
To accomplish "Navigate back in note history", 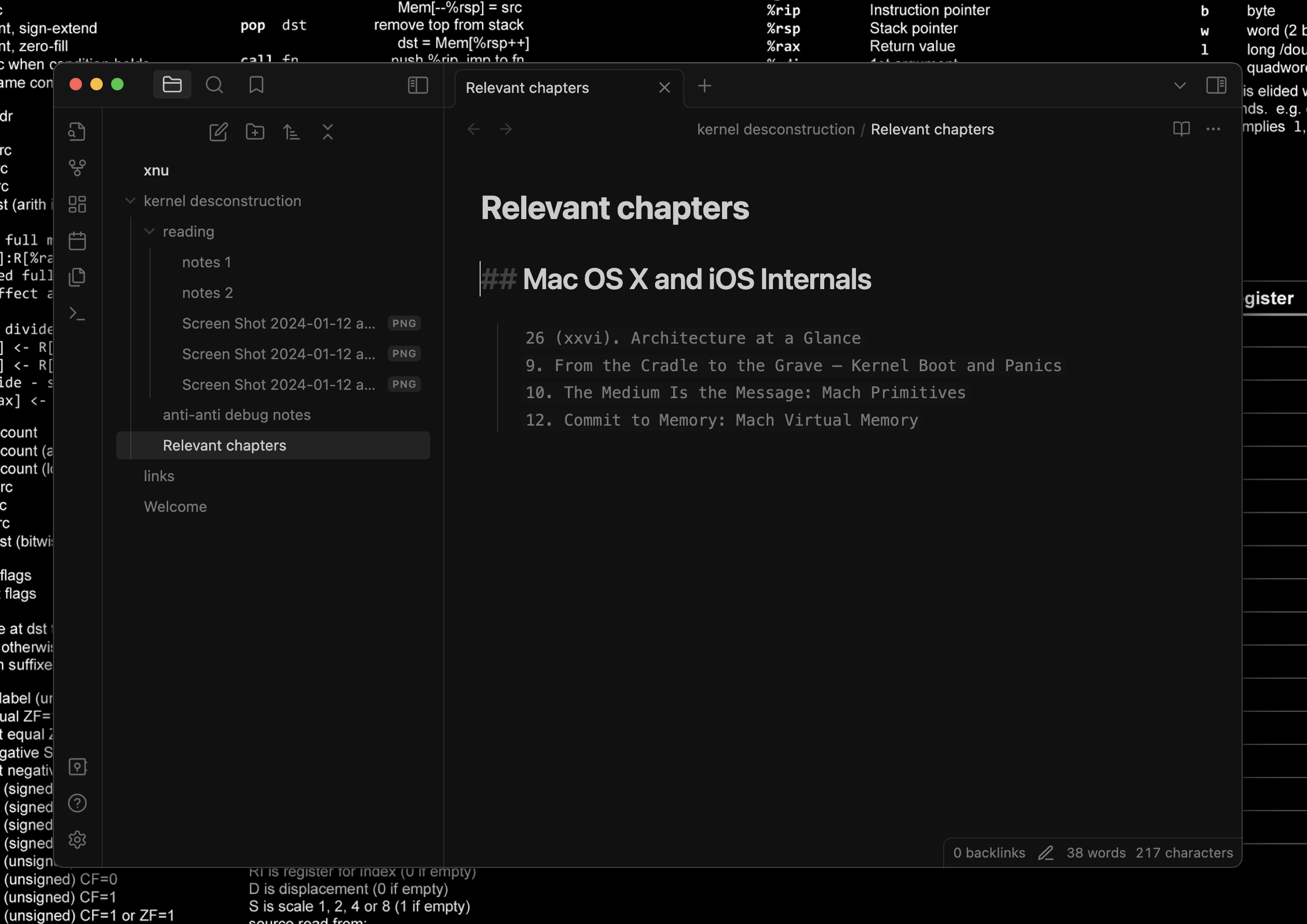I will click(473, 130).
